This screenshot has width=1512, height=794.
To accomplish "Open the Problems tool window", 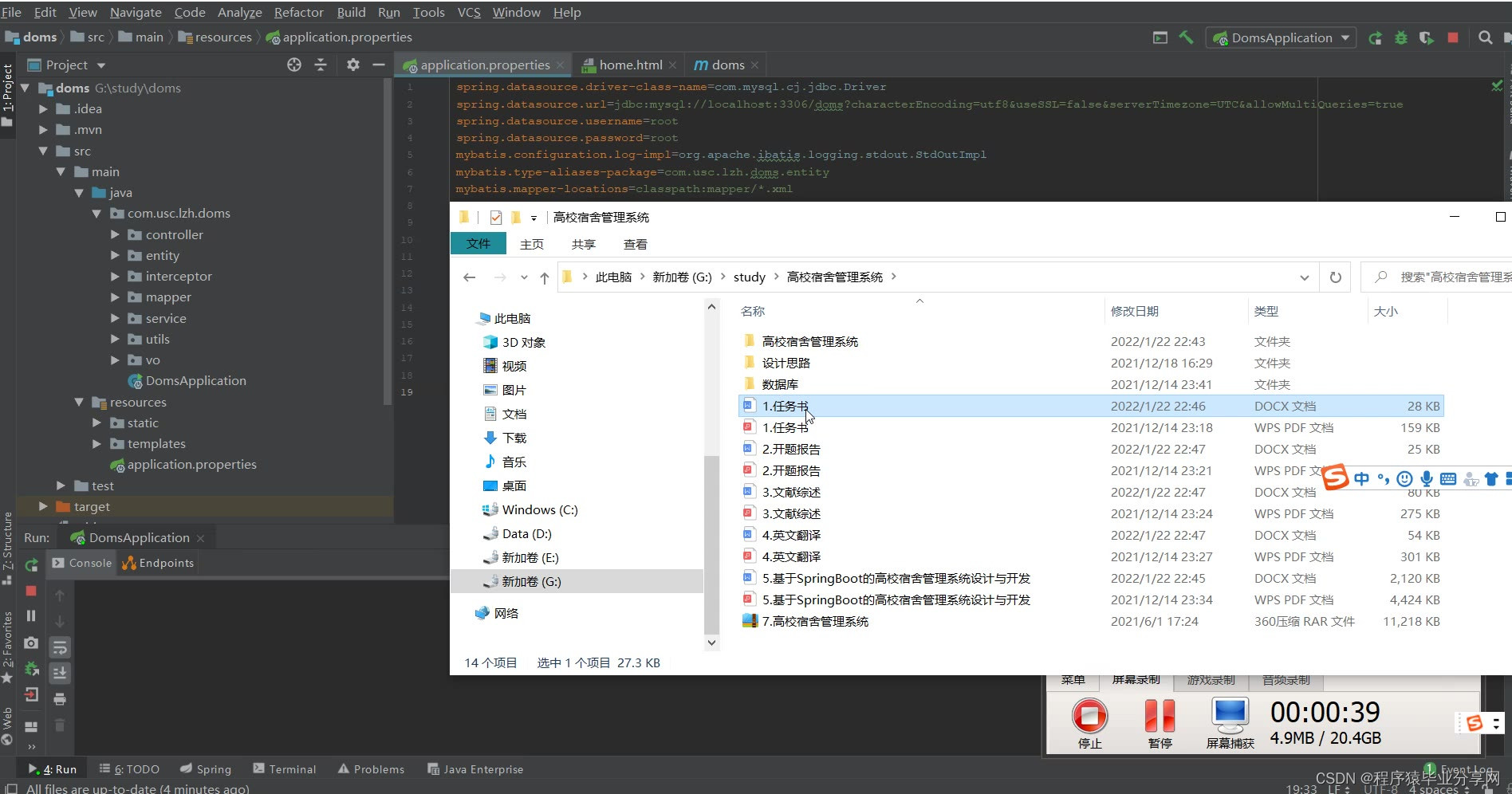I will pyautogui.click(x=372, y=769).
